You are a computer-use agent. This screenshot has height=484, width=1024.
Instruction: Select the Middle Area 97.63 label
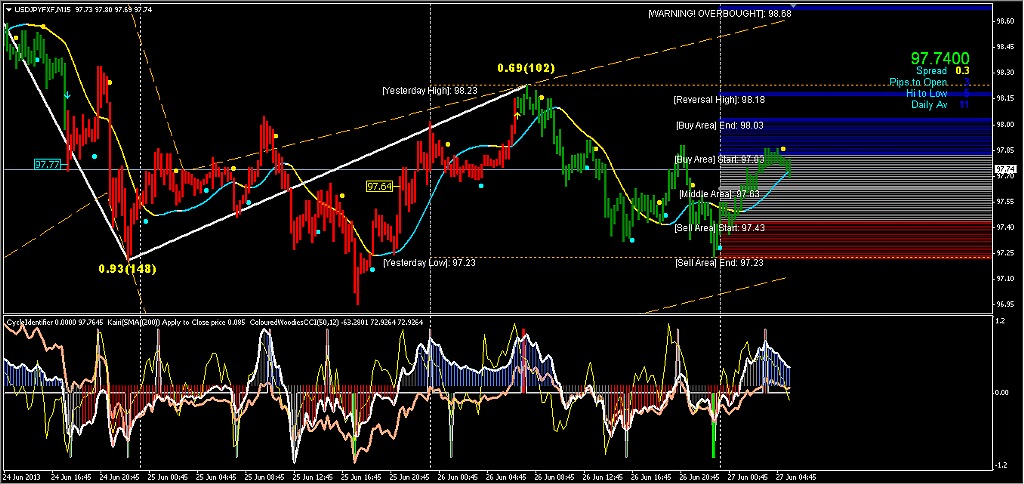coord(718,194)
